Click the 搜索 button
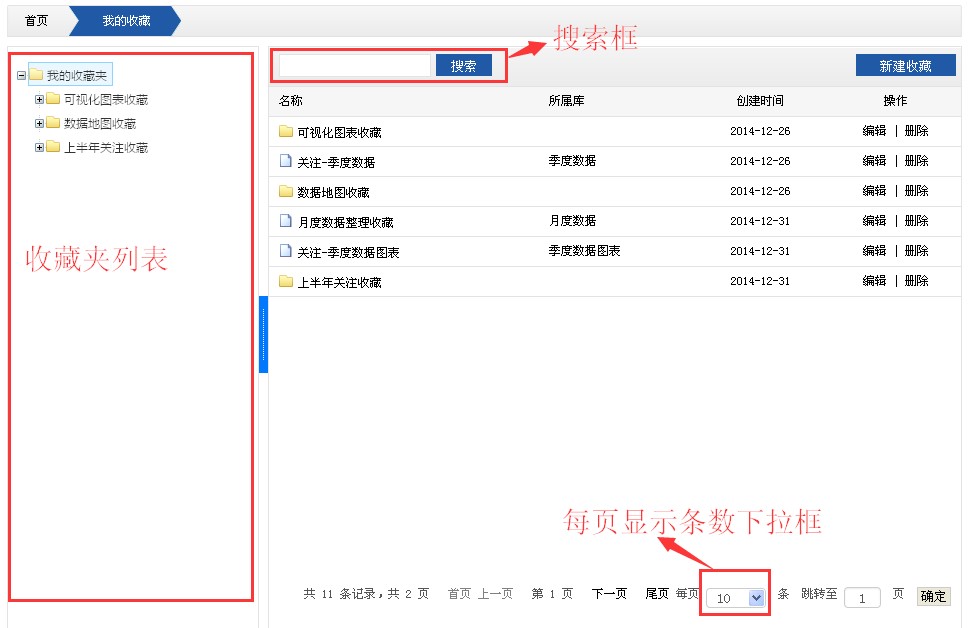968x628 pixels. (464, 65)
